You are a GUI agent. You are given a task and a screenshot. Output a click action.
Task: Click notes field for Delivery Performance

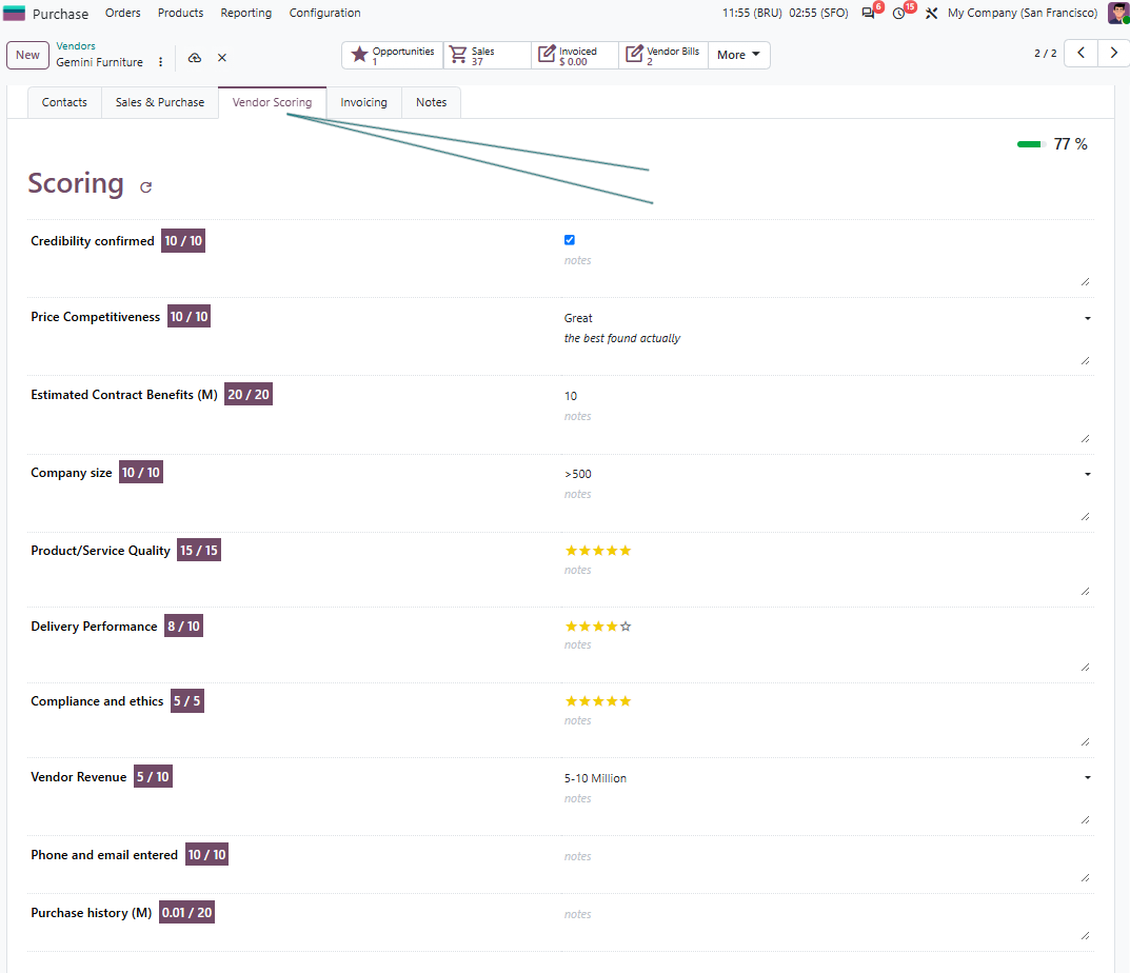tap(827, 654)
